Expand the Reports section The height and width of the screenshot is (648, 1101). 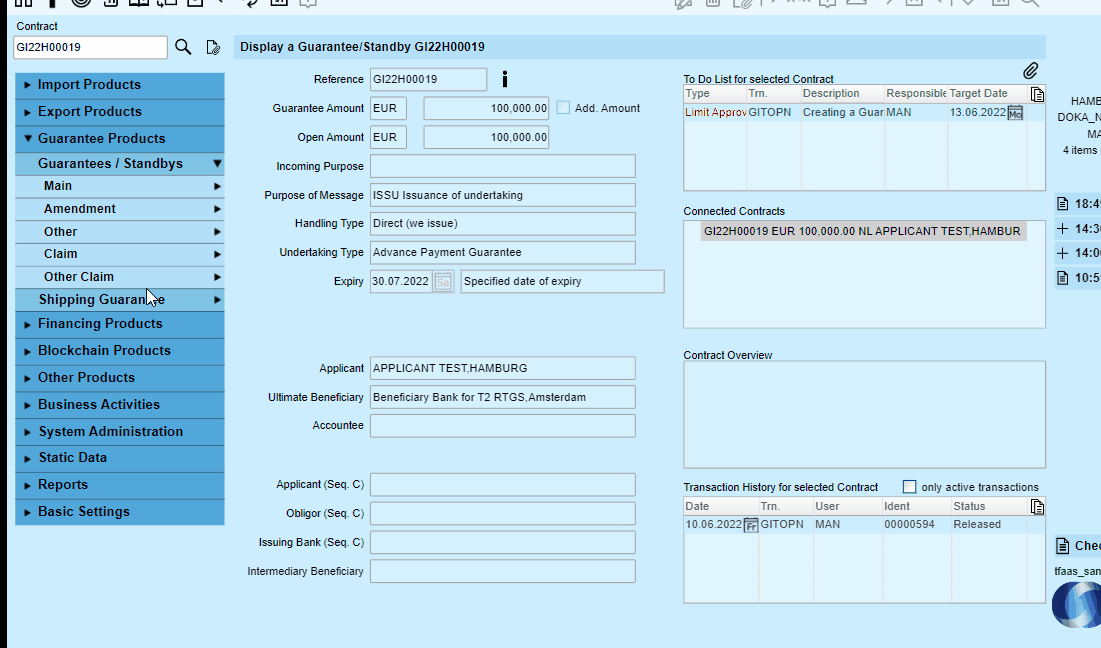[120, 484]
